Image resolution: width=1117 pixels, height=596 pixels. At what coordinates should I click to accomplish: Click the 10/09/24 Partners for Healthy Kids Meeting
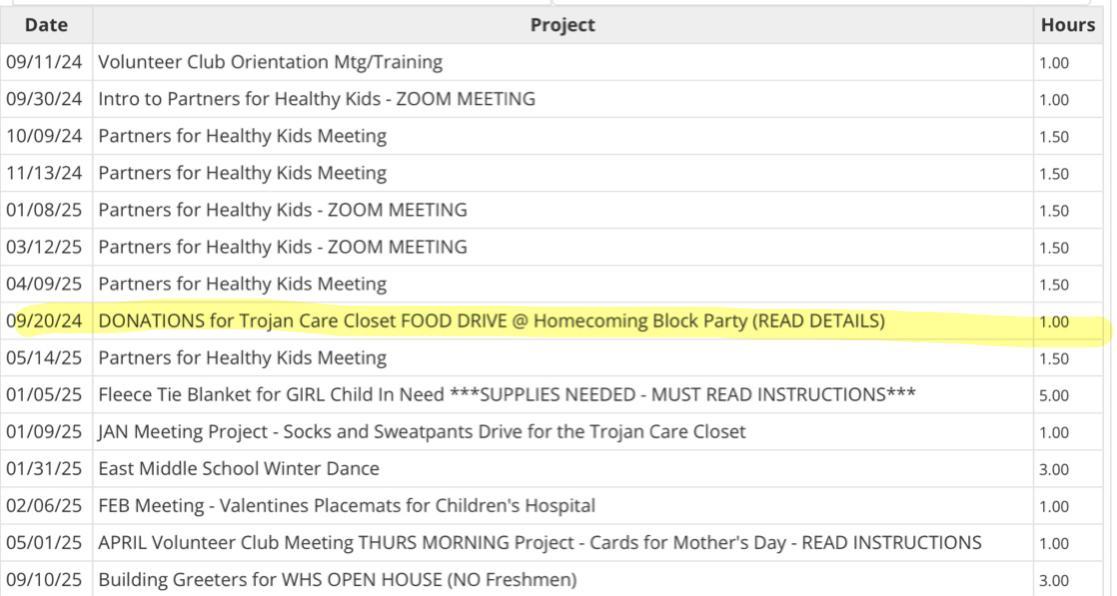(242, 136)
